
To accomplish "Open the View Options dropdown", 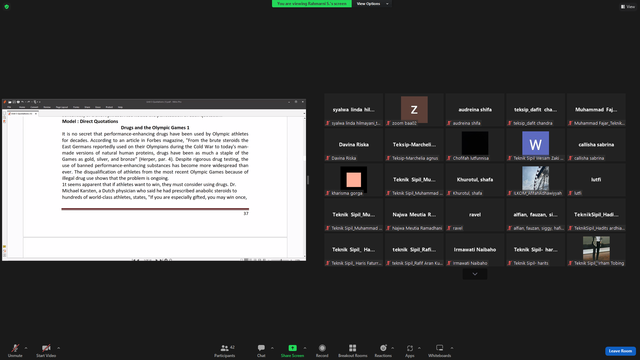I will [372, 4].
